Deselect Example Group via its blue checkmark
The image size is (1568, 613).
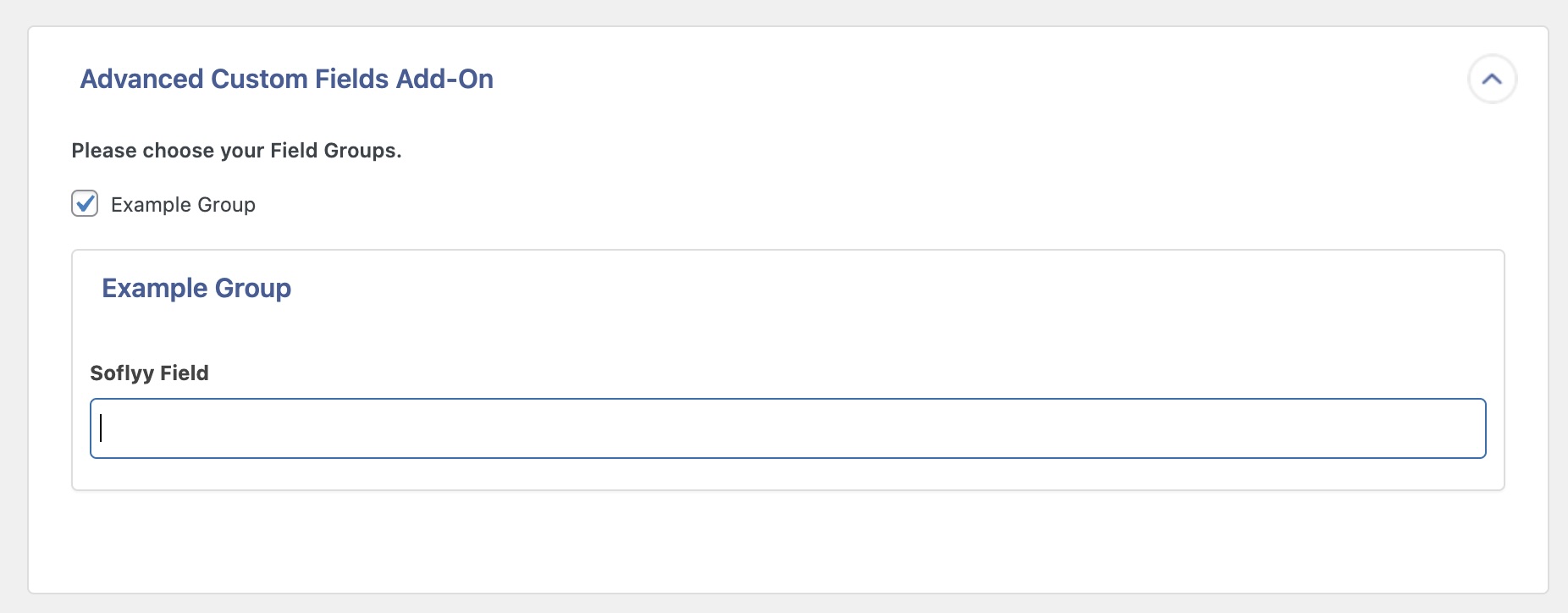[85, 204]
